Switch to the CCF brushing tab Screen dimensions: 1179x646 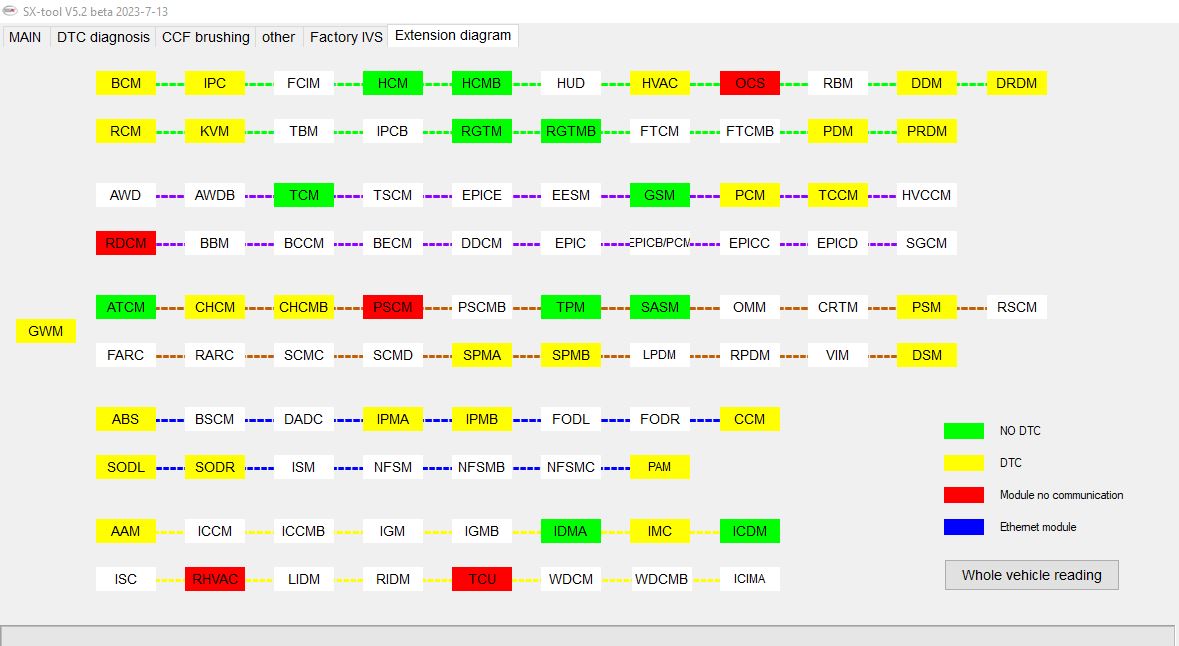click(205, 37)
